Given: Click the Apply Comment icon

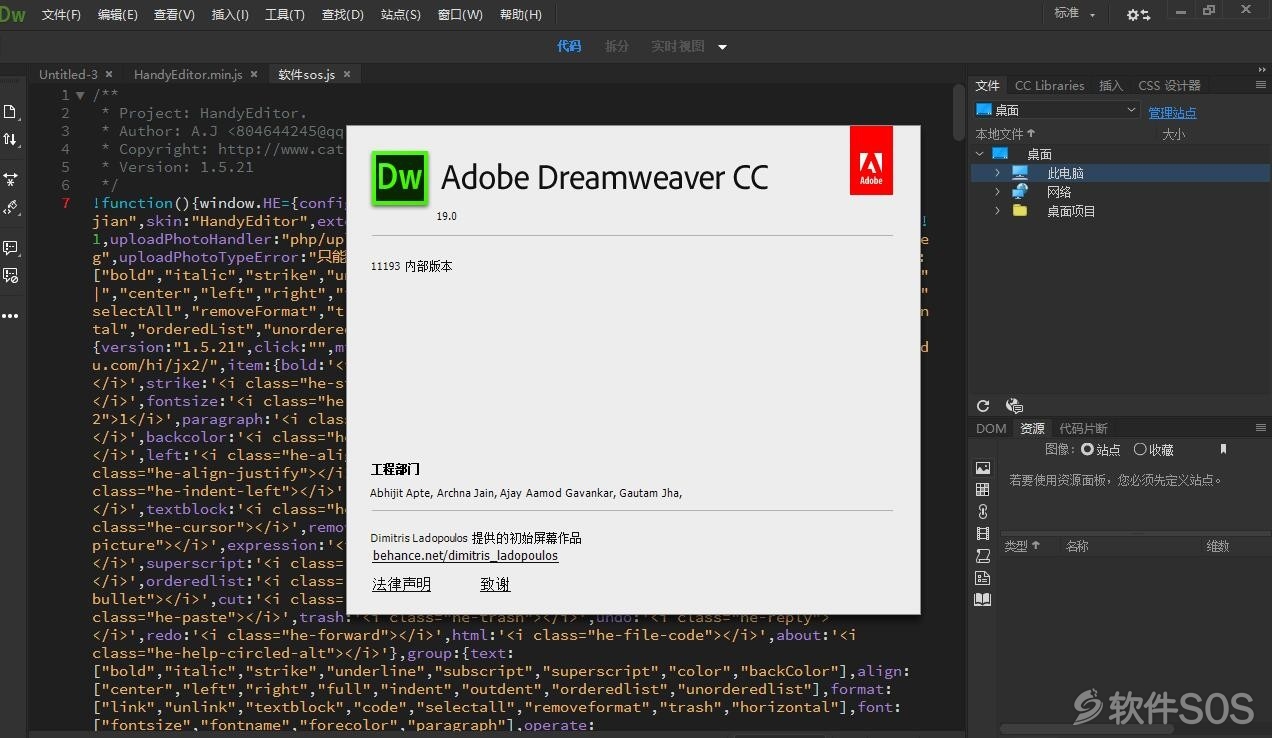Looking at the screenshot, I should coord(10,247).
